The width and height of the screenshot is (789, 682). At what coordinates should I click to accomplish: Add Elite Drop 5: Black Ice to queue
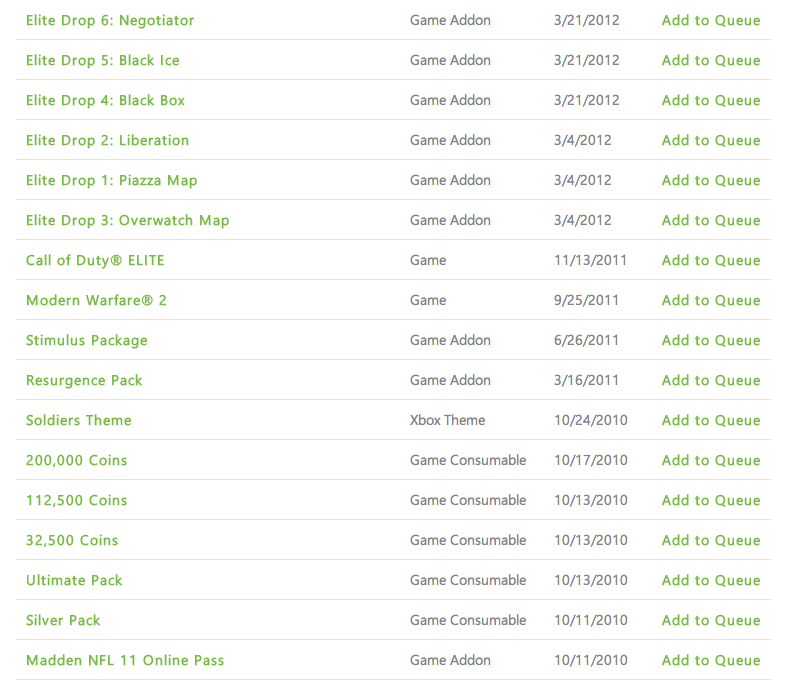(711, 60)
